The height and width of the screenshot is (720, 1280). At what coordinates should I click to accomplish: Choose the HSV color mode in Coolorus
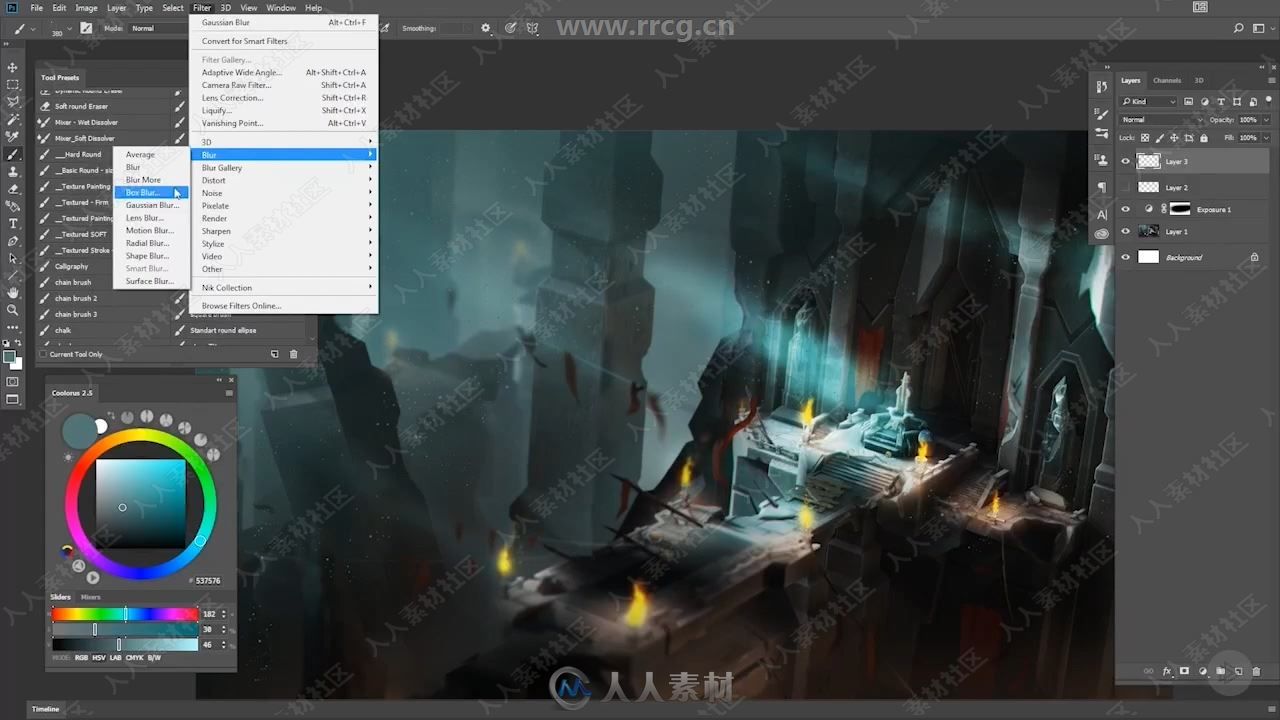(99, 657)
